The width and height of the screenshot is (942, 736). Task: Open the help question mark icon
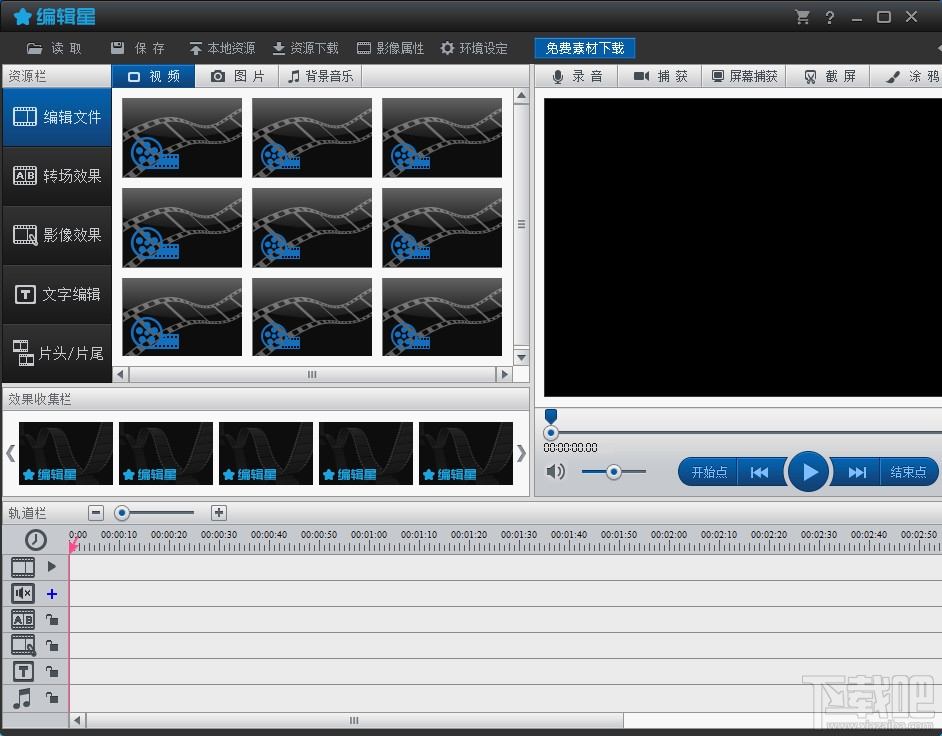[830, 17]
